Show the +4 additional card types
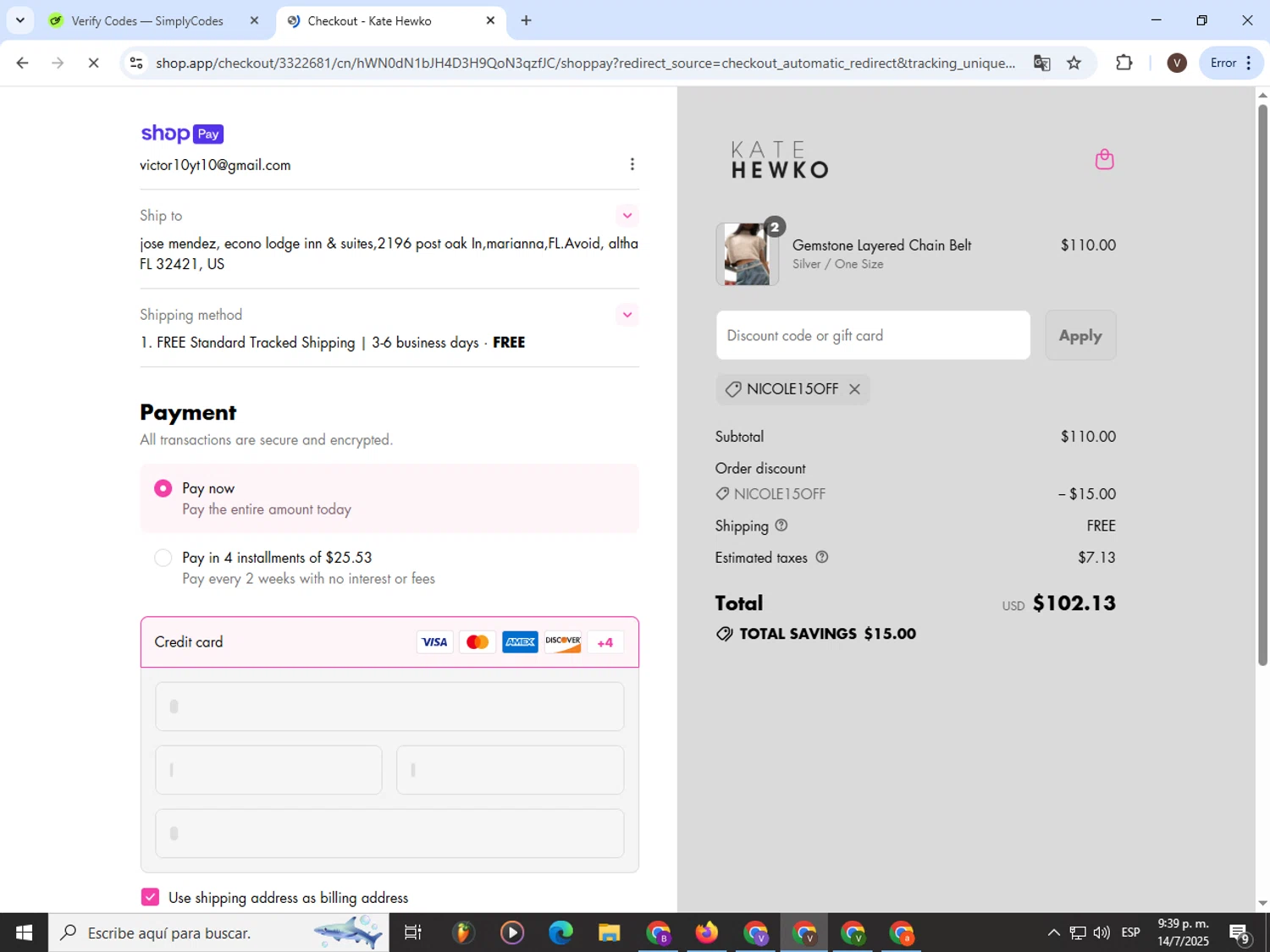The image size is (1270, 952). click(605, 642)
